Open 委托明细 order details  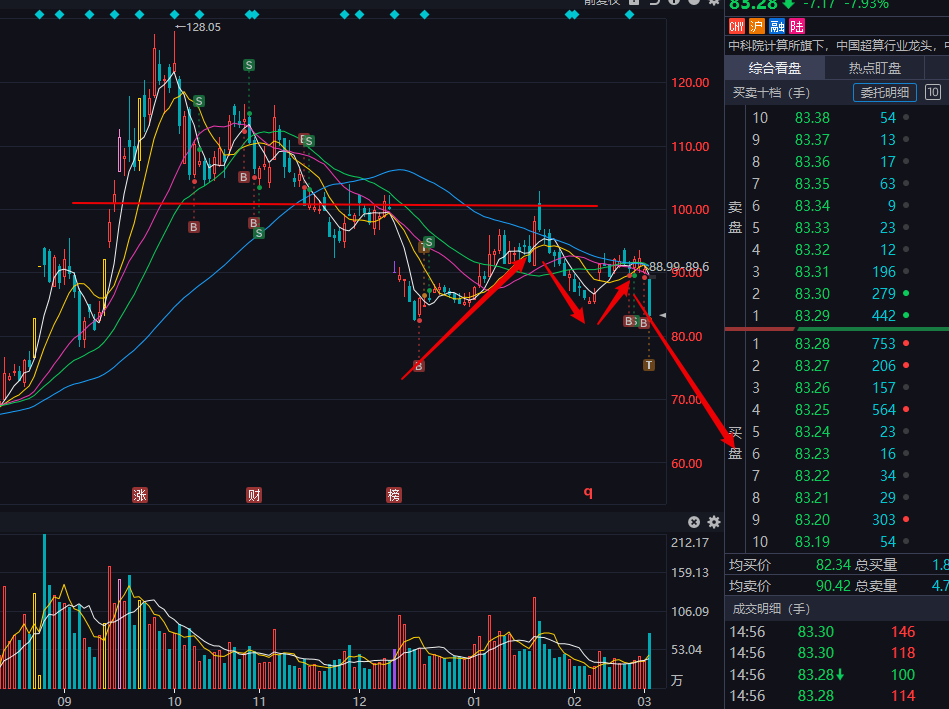885,93
